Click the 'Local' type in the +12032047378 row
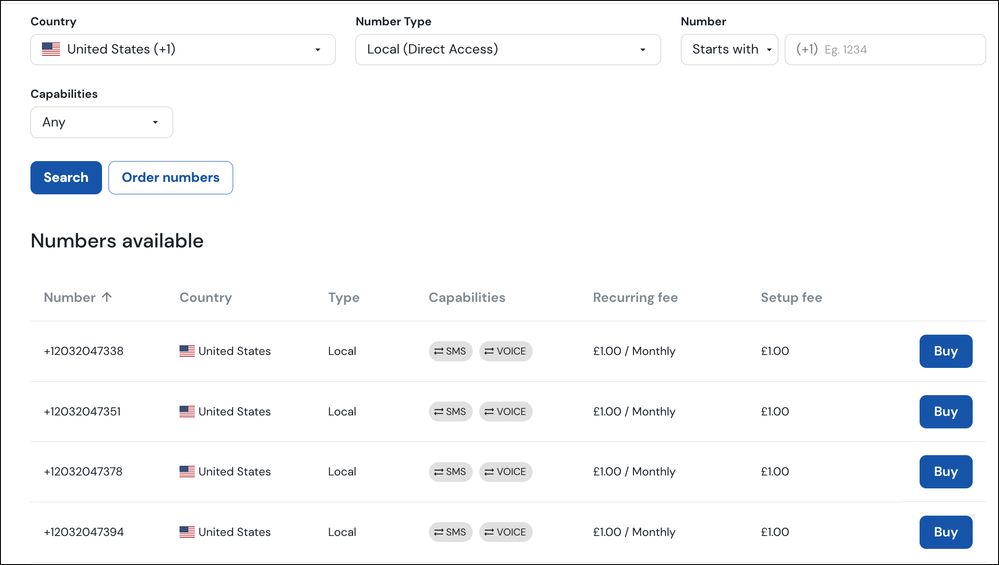The height and width of the screenshot is (565, 999). (x=342, y=471)
